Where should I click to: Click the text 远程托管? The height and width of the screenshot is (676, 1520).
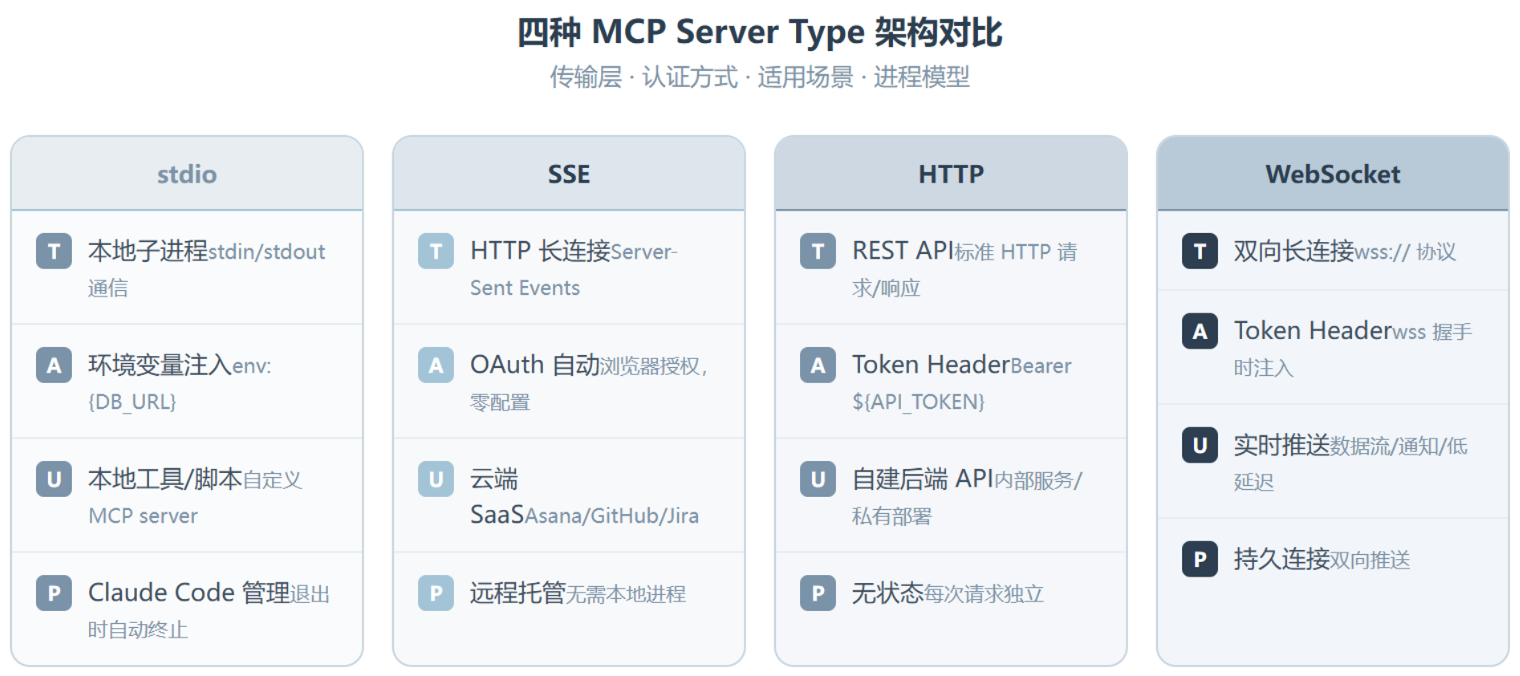click(518, 593)
